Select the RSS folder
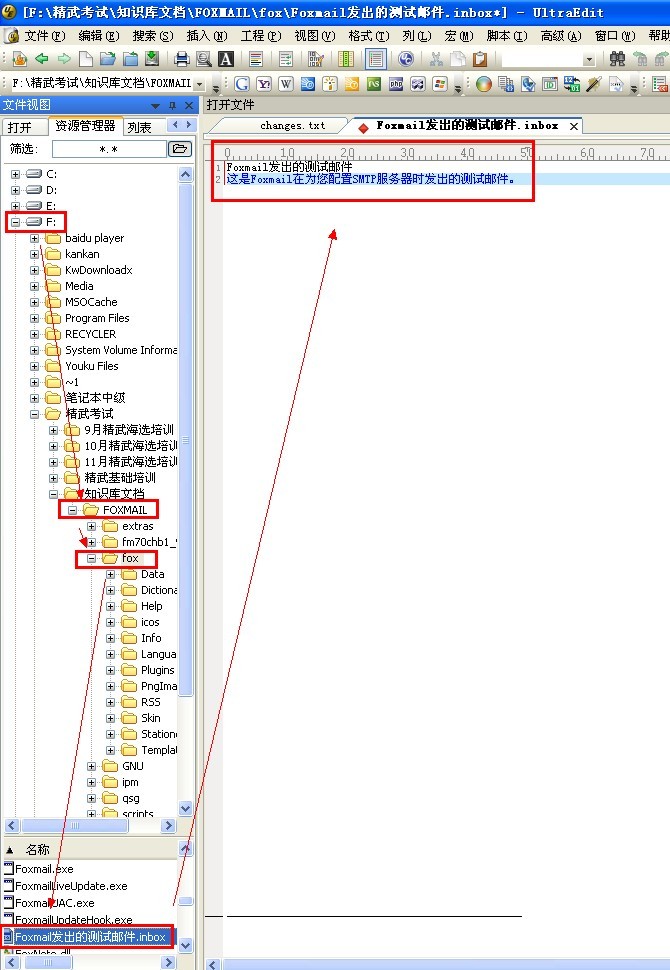This screenshot has width=670, height=970. pyautogui.click(x=150, y=702)
